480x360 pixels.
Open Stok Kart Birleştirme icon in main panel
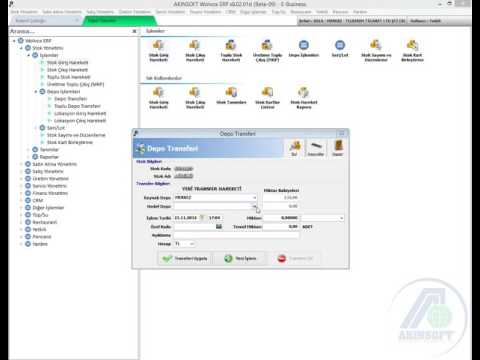coord(412,50)
